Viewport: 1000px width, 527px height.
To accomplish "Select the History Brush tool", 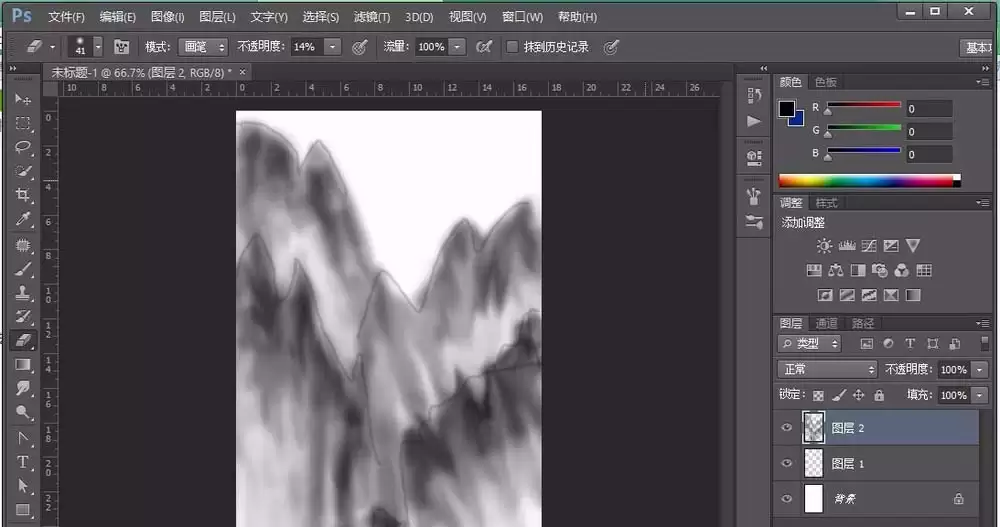I will pyautogui.click(x=23, y=316).
